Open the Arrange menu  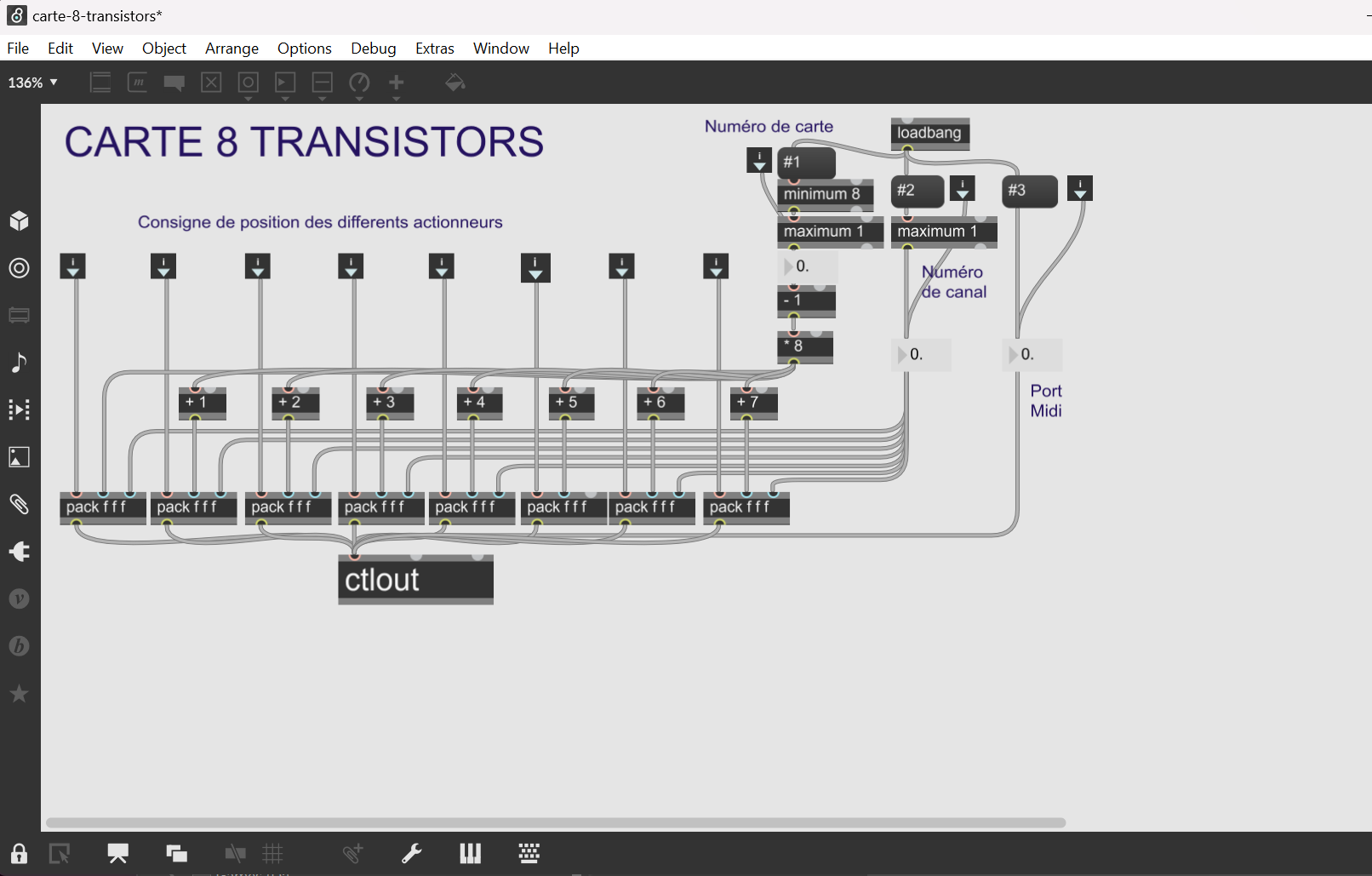[232, 49]
